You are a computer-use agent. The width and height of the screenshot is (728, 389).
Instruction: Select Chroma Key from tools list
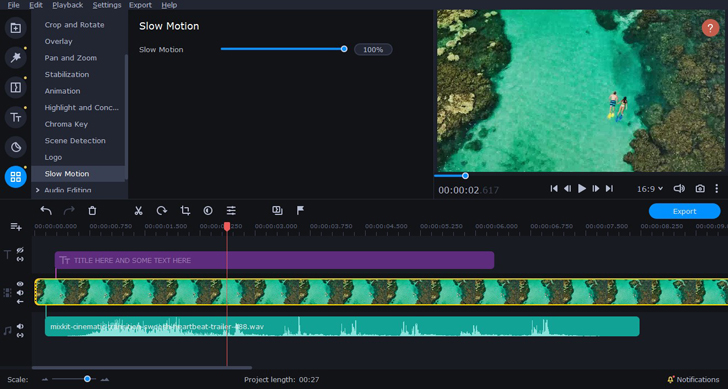click(66, 124)
